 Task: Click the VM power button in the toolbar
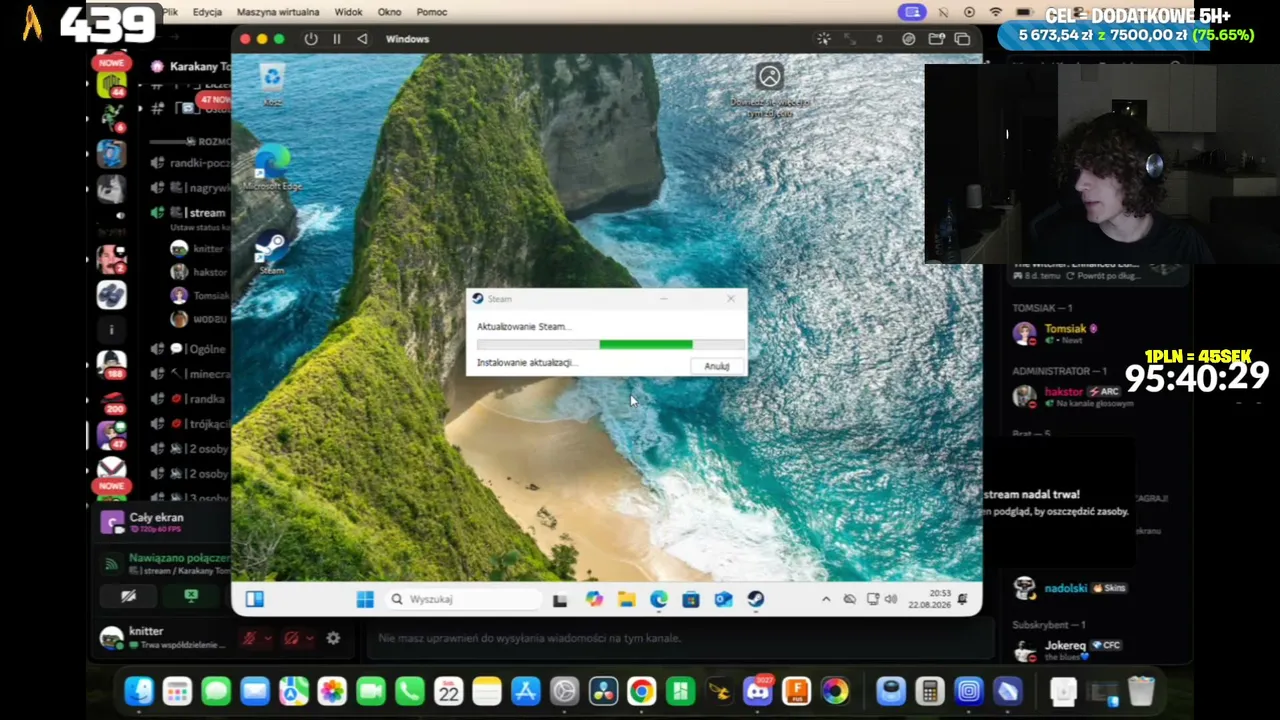311,39
